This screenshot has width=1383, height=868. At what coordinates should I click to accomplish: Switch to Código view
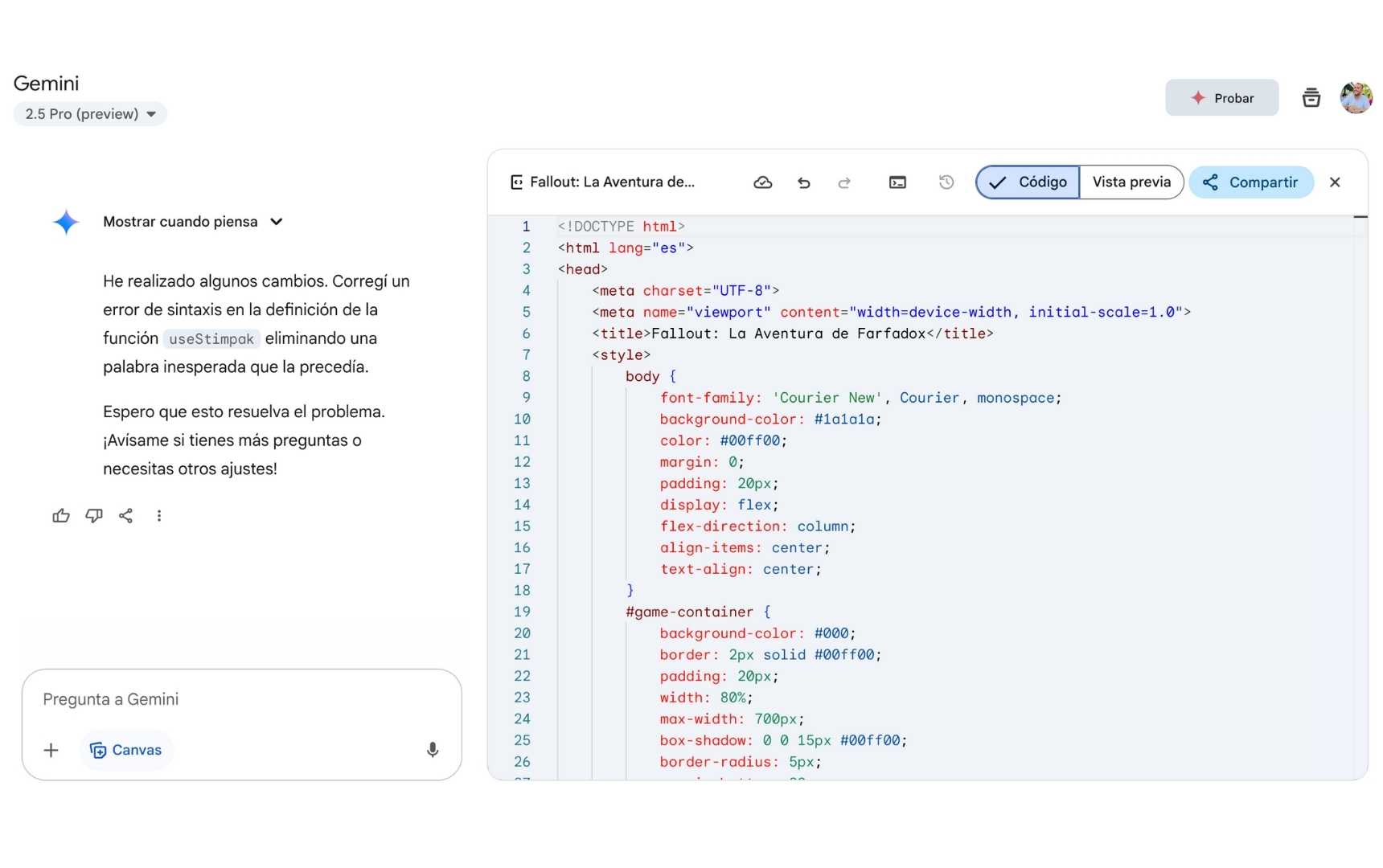1028,182
